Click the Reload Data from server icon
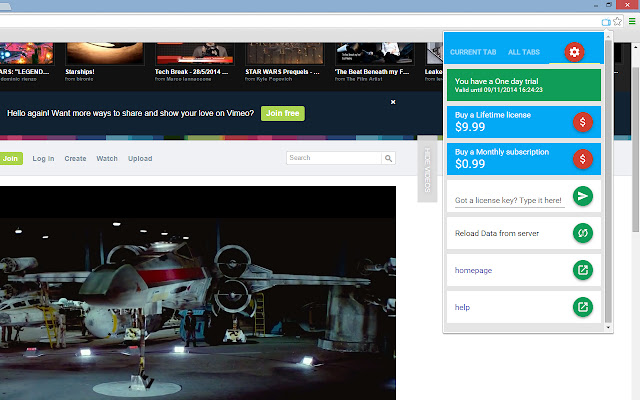This screenshot has width=640, height=400. pos(583,233)
